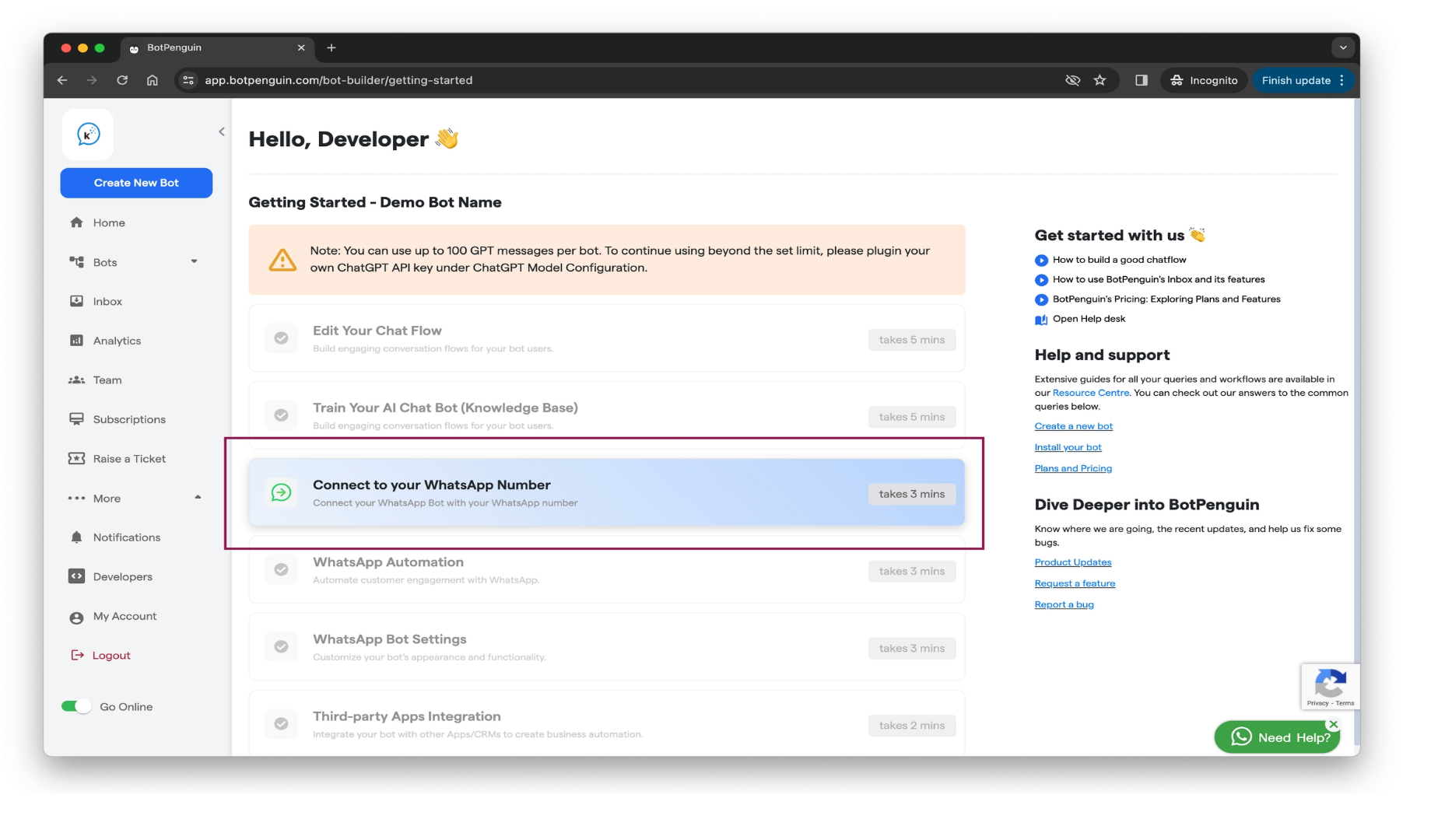Open the Team section
This screenshot has width=1452, height=840.
point(107,380)
